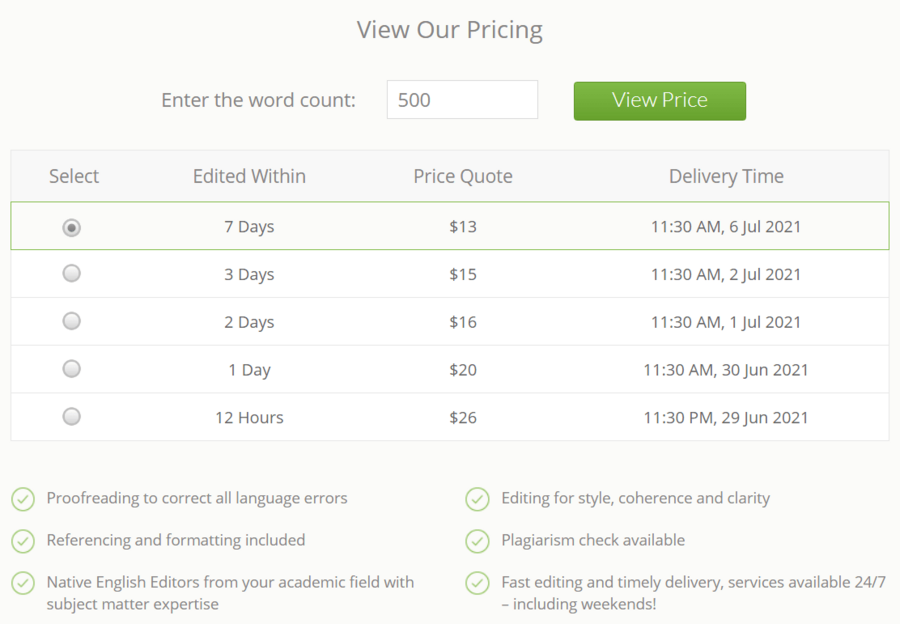Image resolution: width=900 pixels, height=624 pixels.
Task: Click the View Our Pricing heading
Action: pos(450,30)
